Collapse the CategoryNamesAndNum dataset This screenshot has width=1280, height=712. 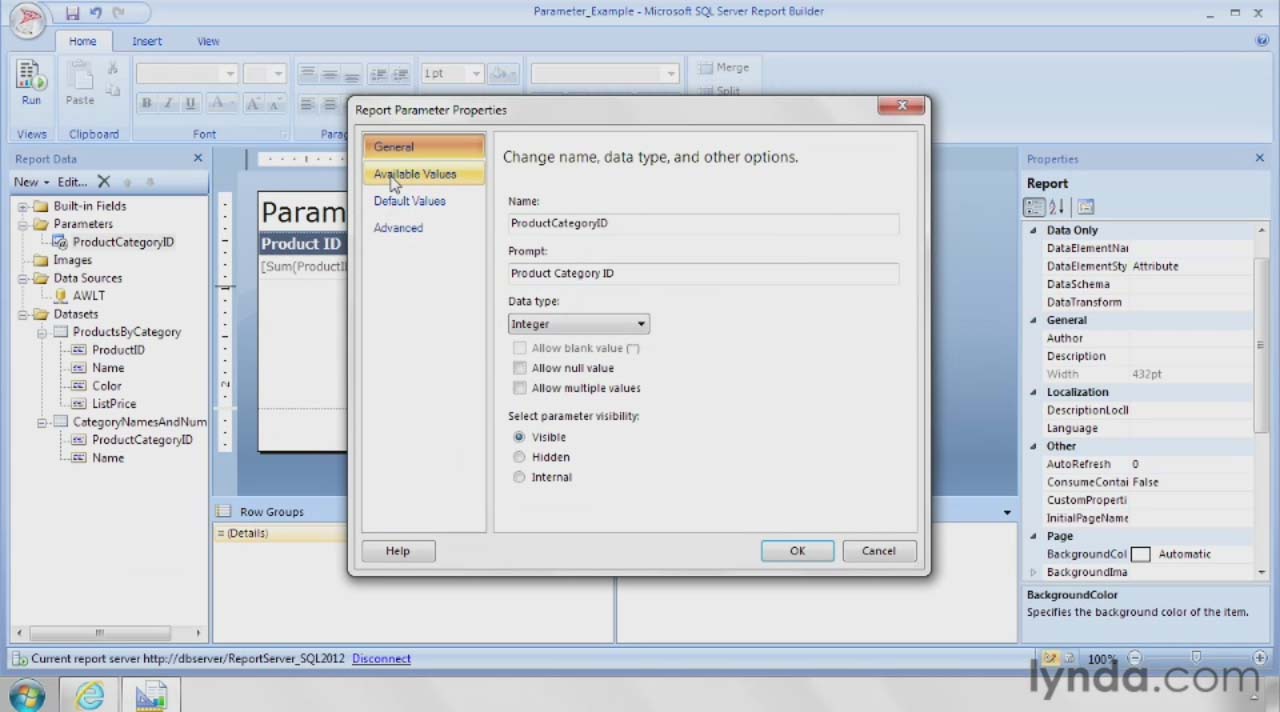click(x=43, y=422)
